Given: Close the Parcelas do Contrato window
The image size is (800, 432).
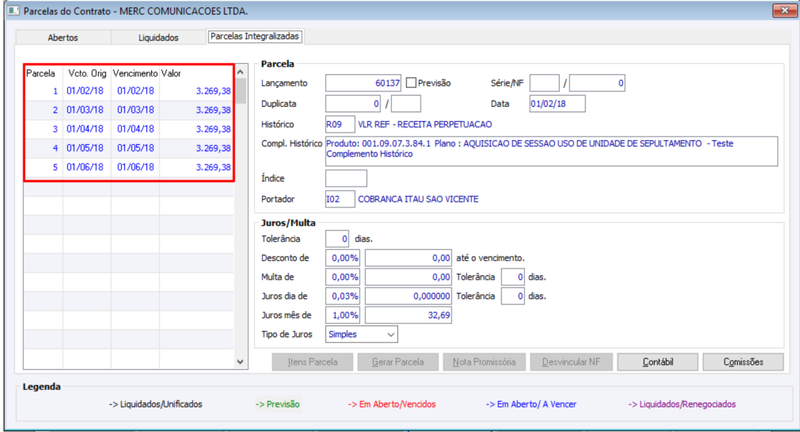Looking at the screenshot, I should tap(784, 10).
